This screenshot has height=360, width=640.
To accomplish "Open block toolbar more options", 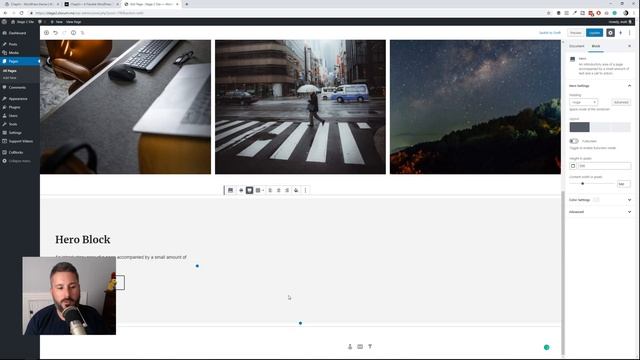I will [305, 190].
